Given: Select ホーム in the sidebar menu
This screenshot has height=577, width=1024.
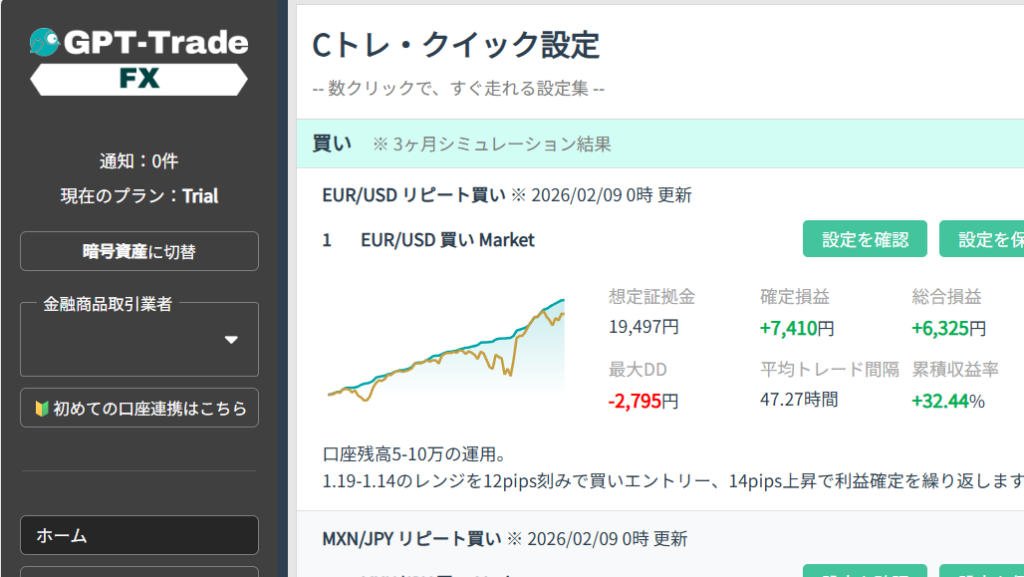Looking at the screenshot, I should (139, 535).
